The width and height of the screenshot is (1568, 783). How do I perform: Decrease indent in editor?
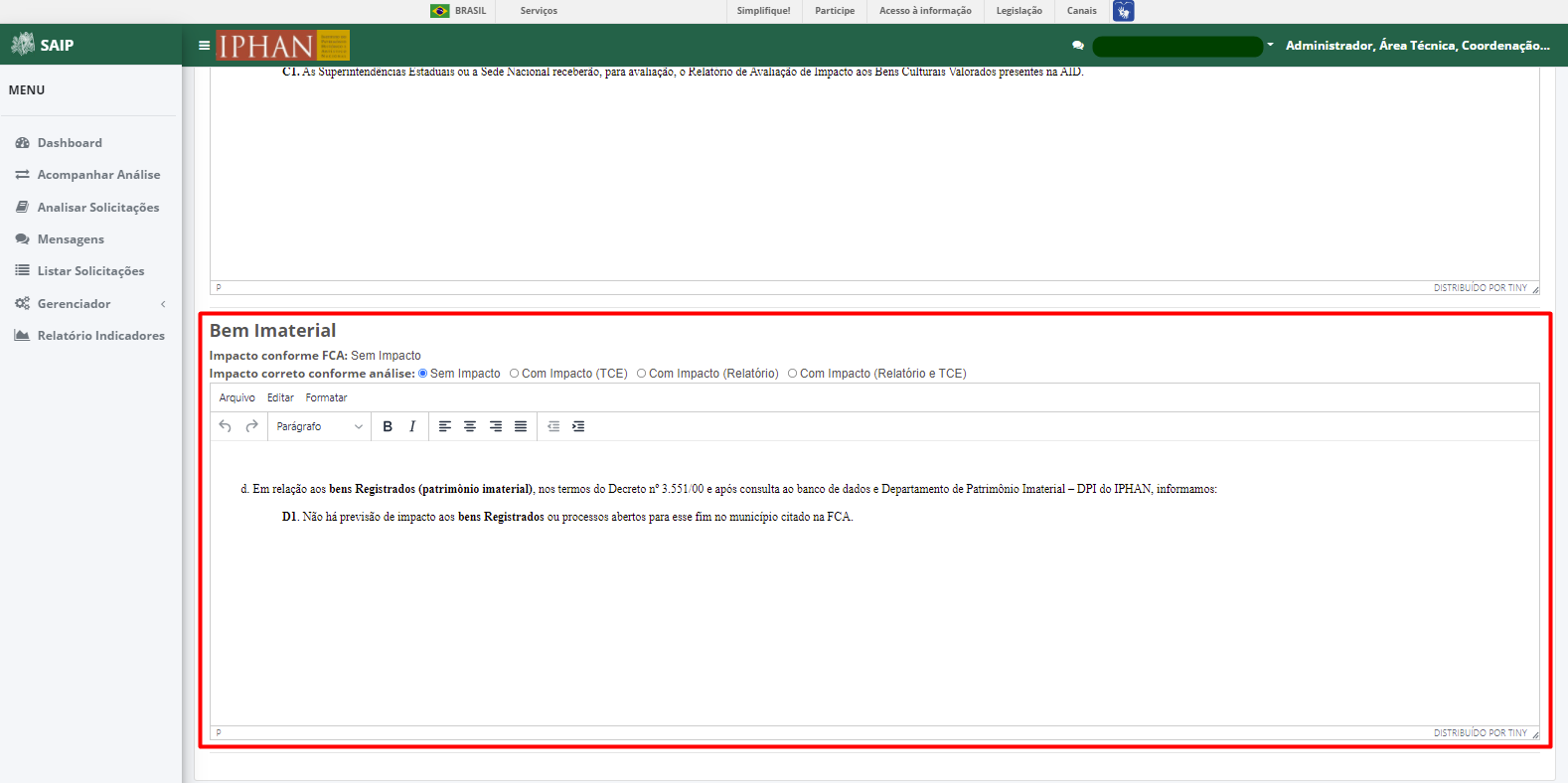553,426
